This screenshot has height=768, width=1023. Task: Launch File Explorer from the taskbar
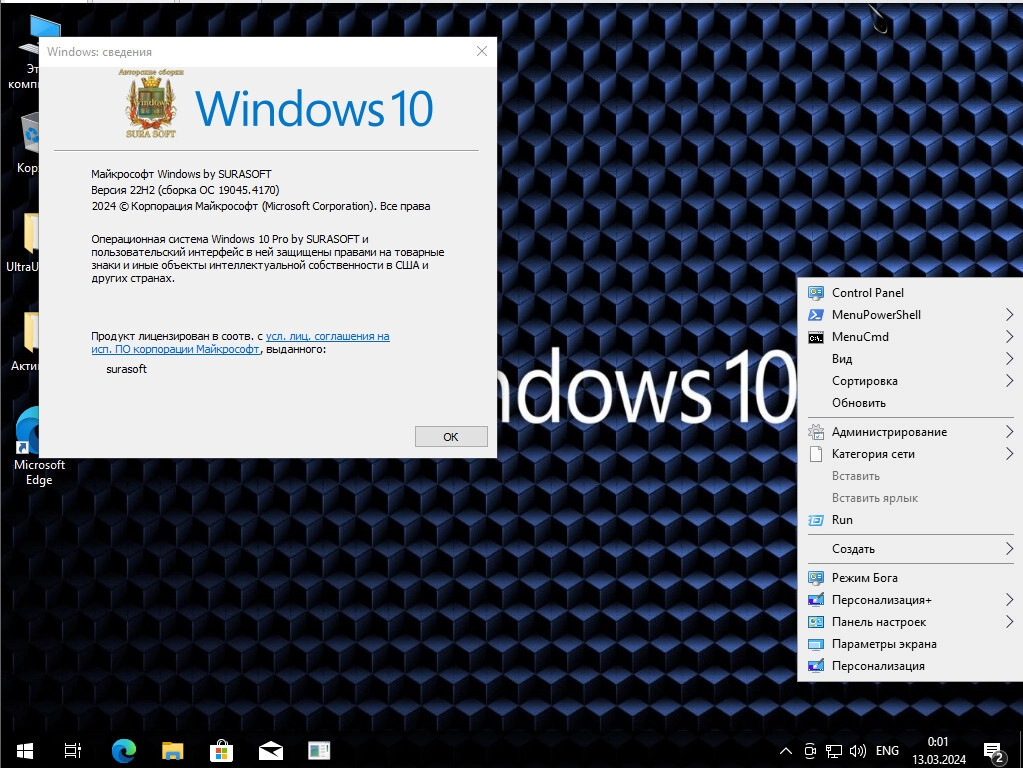173,750
